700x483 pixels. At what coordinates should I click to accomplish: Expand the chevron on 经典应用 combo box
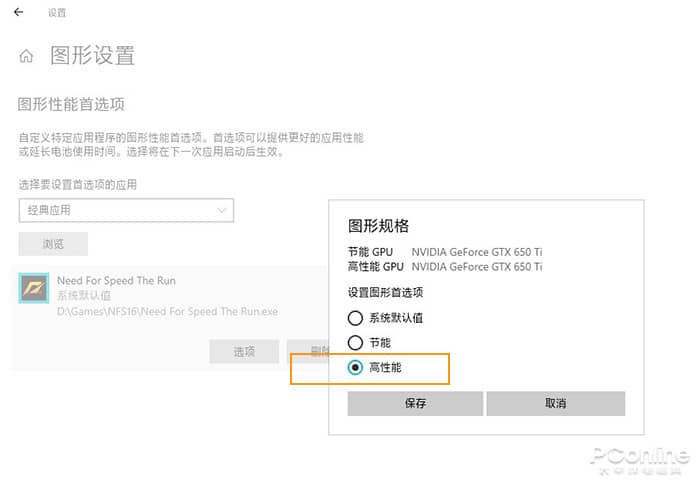coord(221,210)
